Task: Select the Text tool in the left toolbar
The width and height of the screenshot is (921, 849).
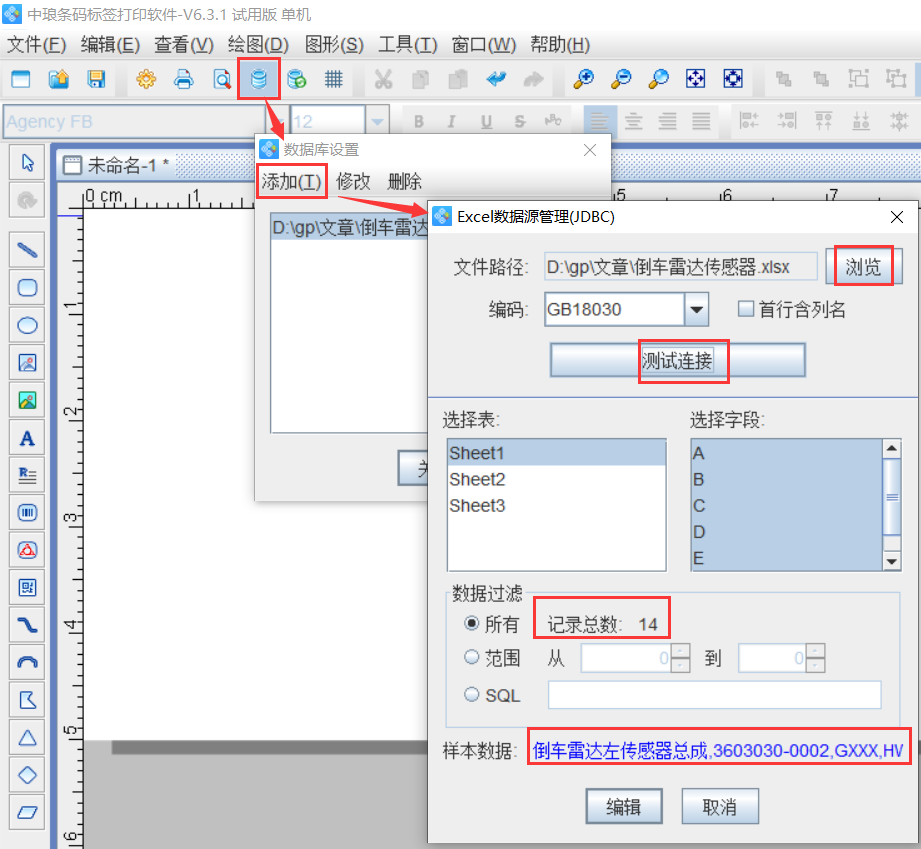Action: (x=26, y=437)
